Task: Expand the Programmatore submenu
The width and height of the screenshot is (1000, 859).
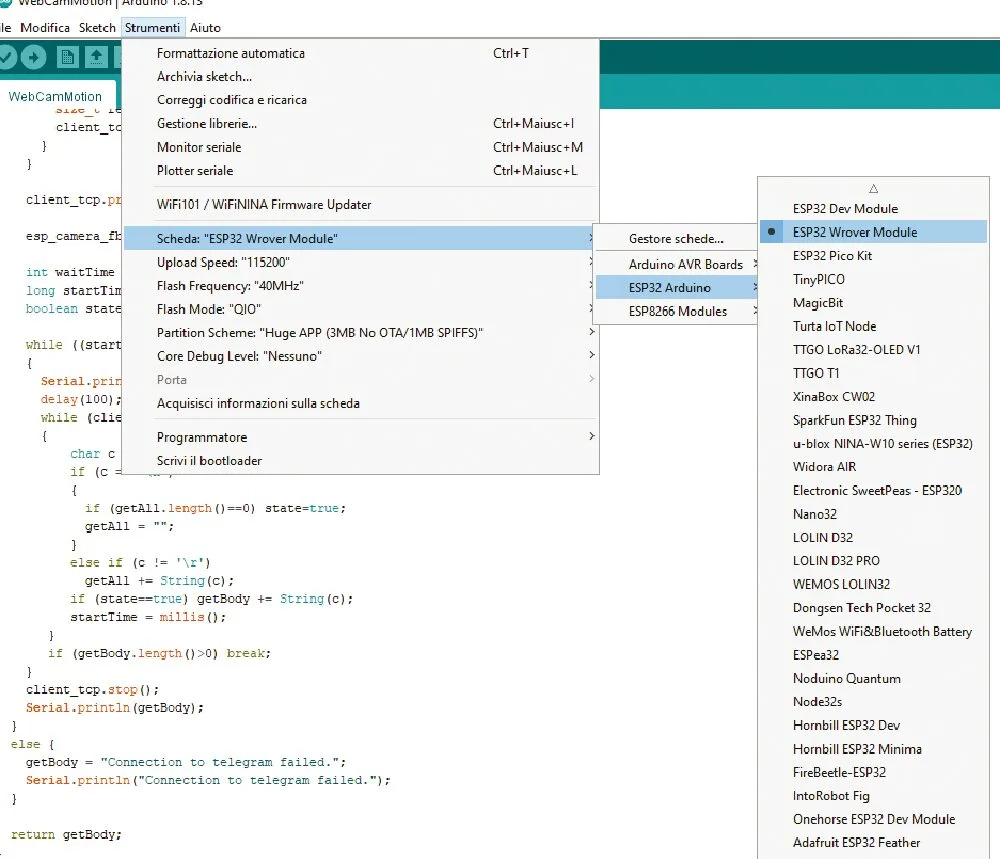Action: tap(361, 437)
